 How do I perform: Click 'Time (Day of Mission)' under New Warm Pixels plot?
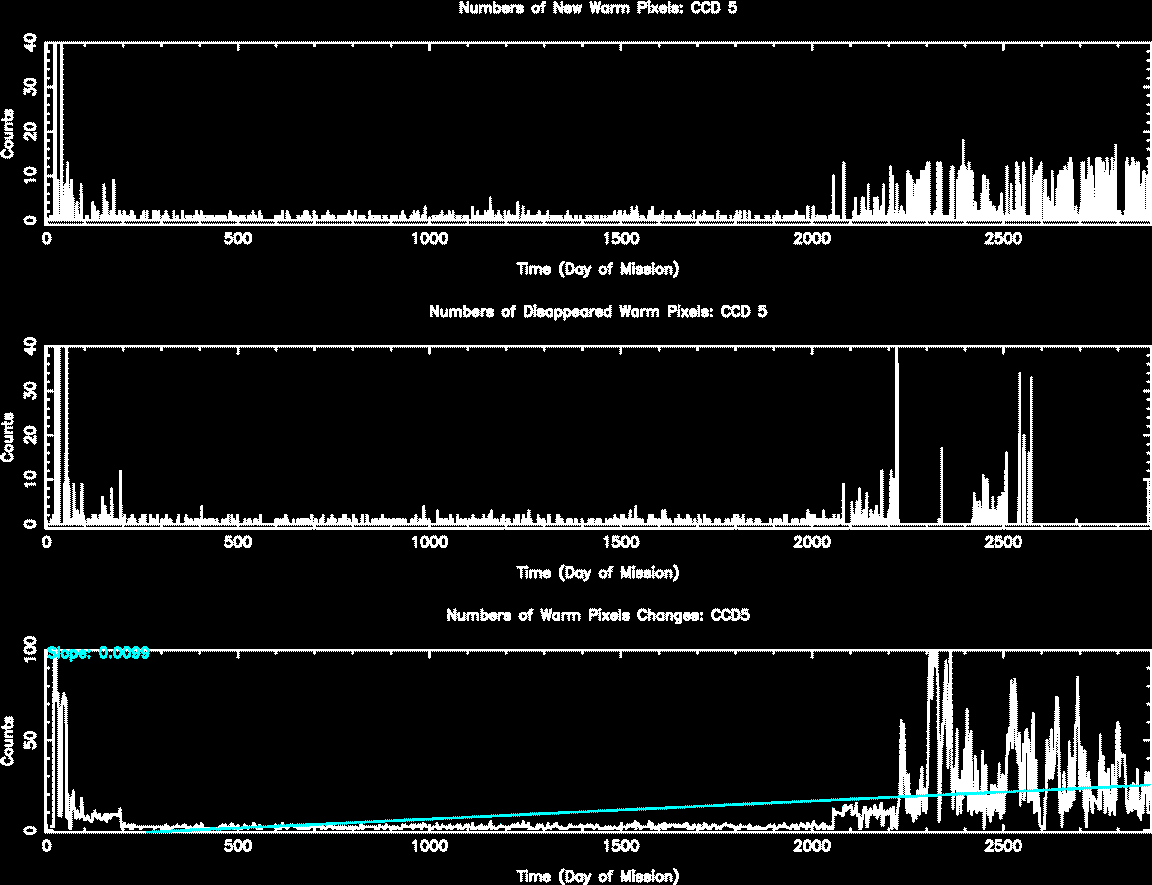597,269
